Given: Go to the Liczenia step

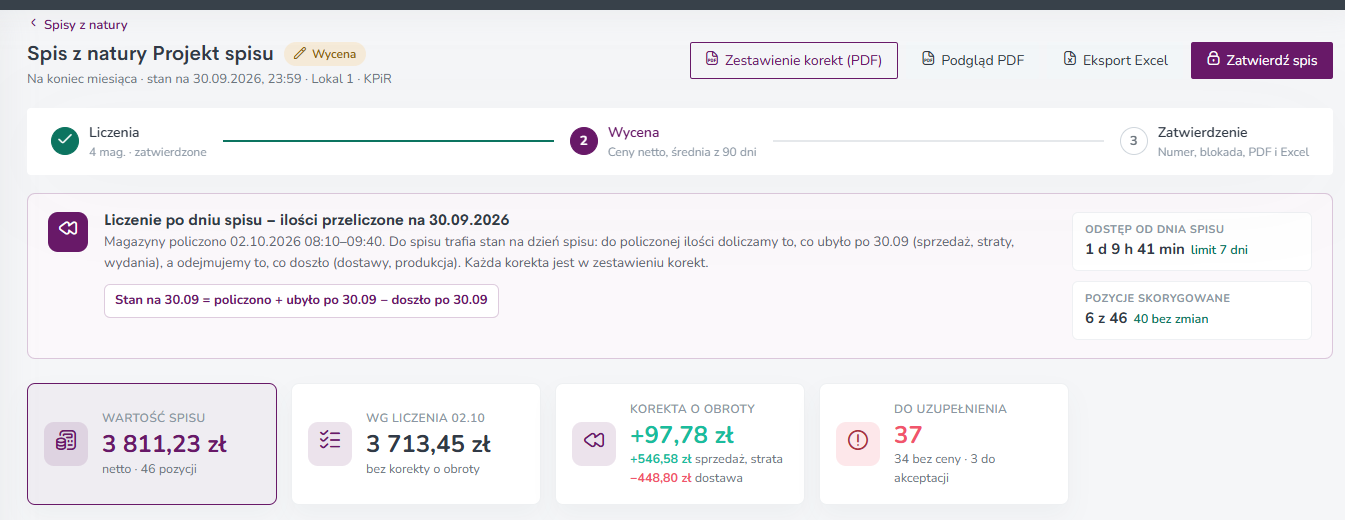Looking at the screenshot, I should tap(128, 142).
